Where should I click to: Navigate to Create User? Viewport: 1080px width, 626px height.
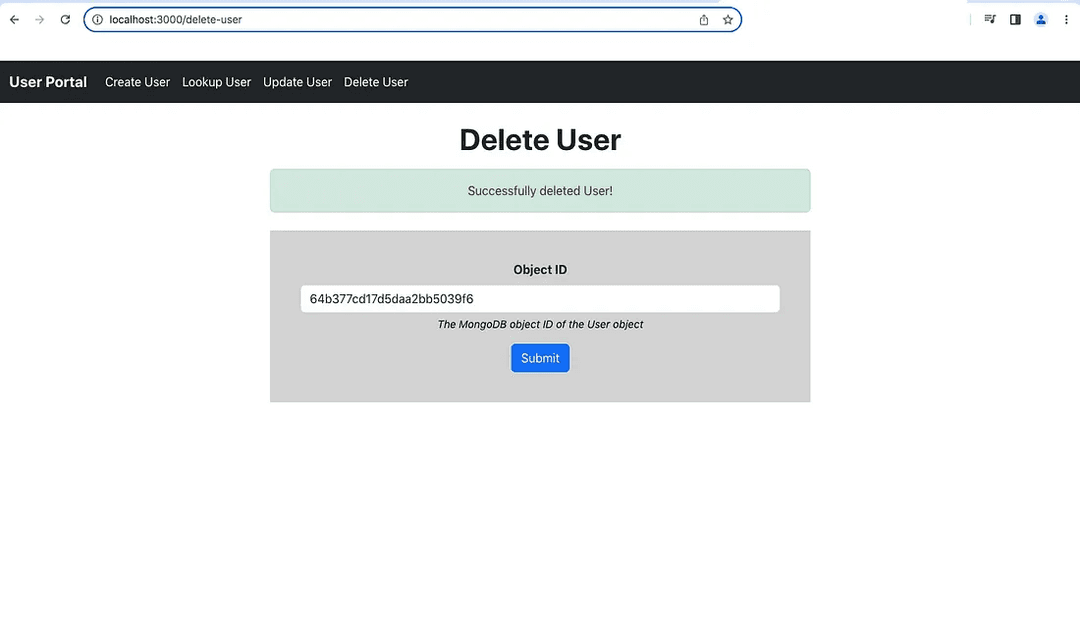(137, 82)
